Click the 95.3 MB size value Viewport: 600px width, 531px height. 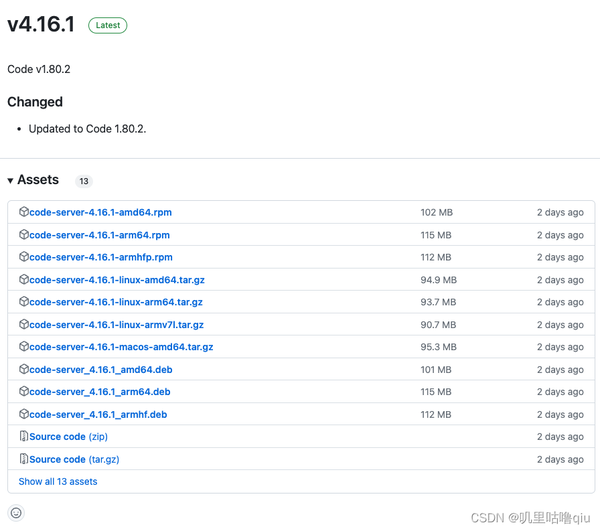(439, 347)
